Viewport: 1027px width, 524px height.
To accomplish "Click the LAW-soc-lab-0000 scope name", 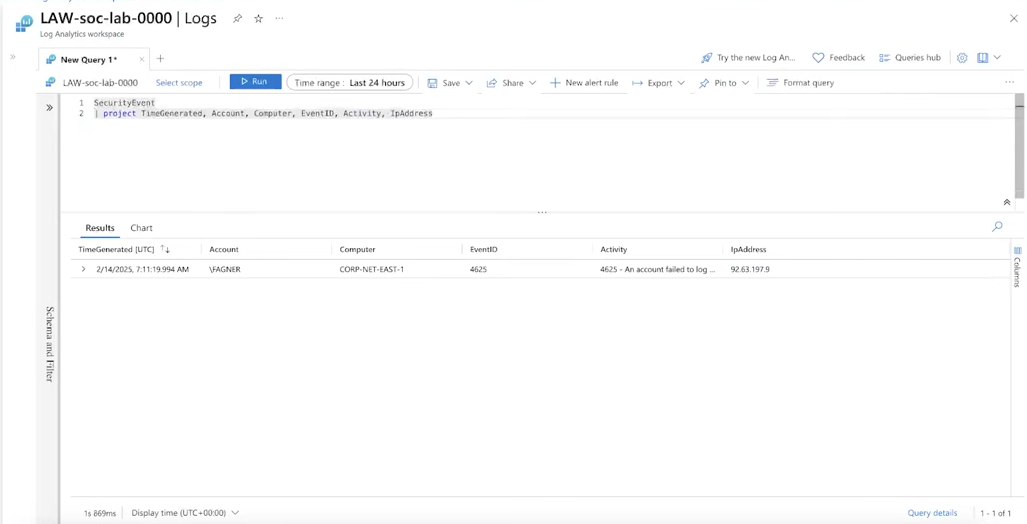I will (x=100, y=83).
